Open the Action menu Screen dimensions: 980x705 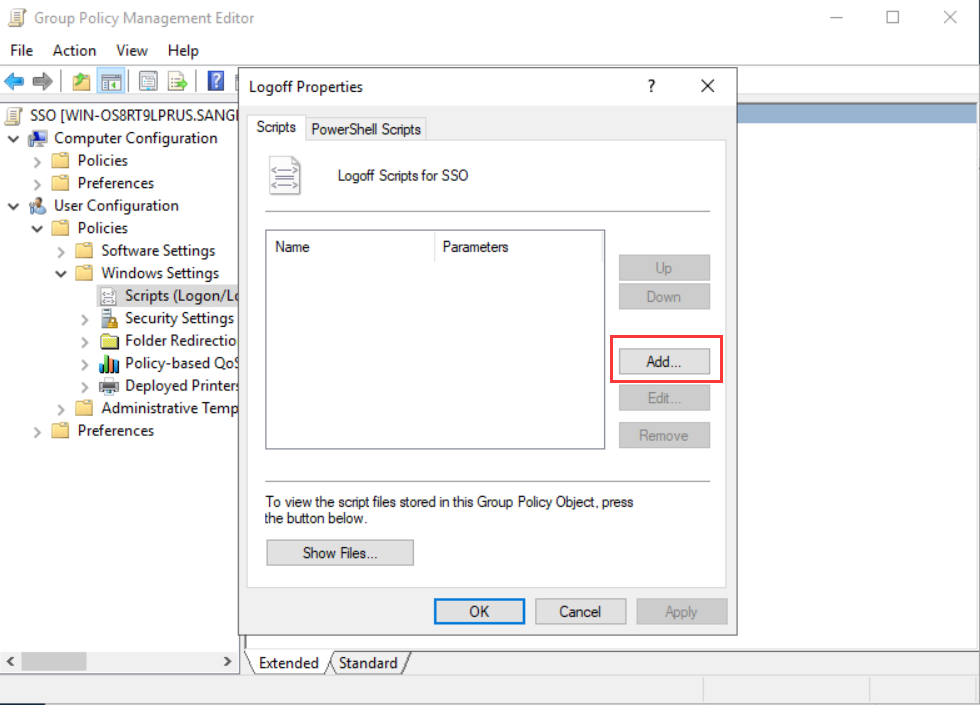(74, 51)
